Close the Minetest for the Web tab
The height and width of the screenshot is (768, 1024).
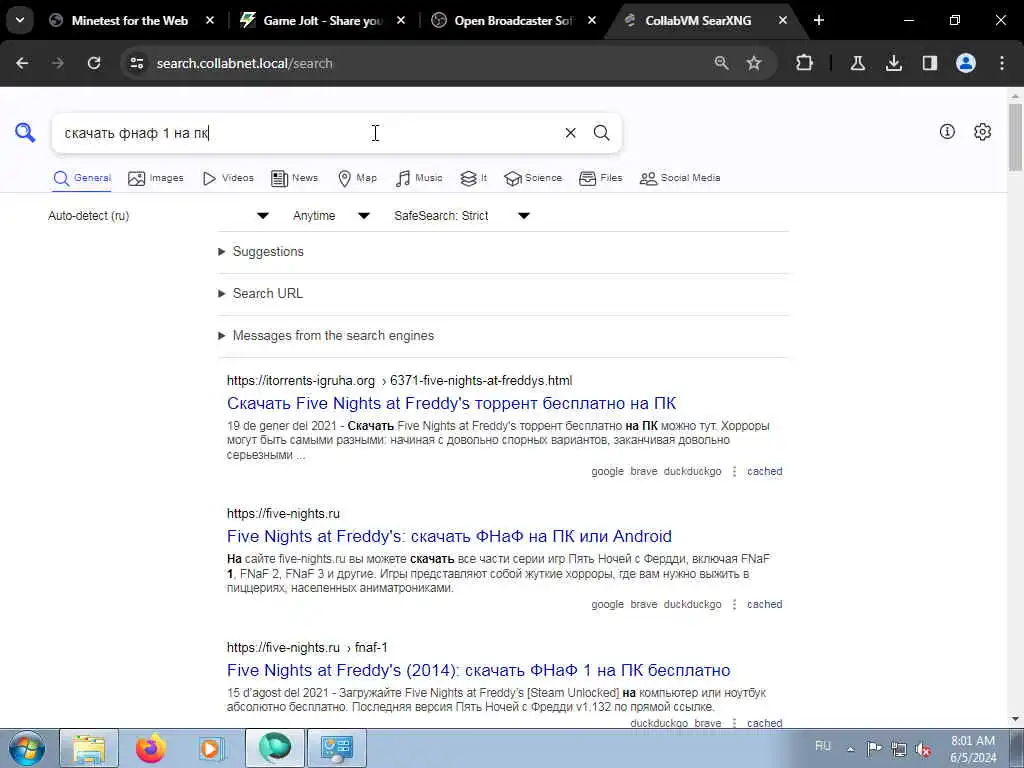click(x=210, y=20)
